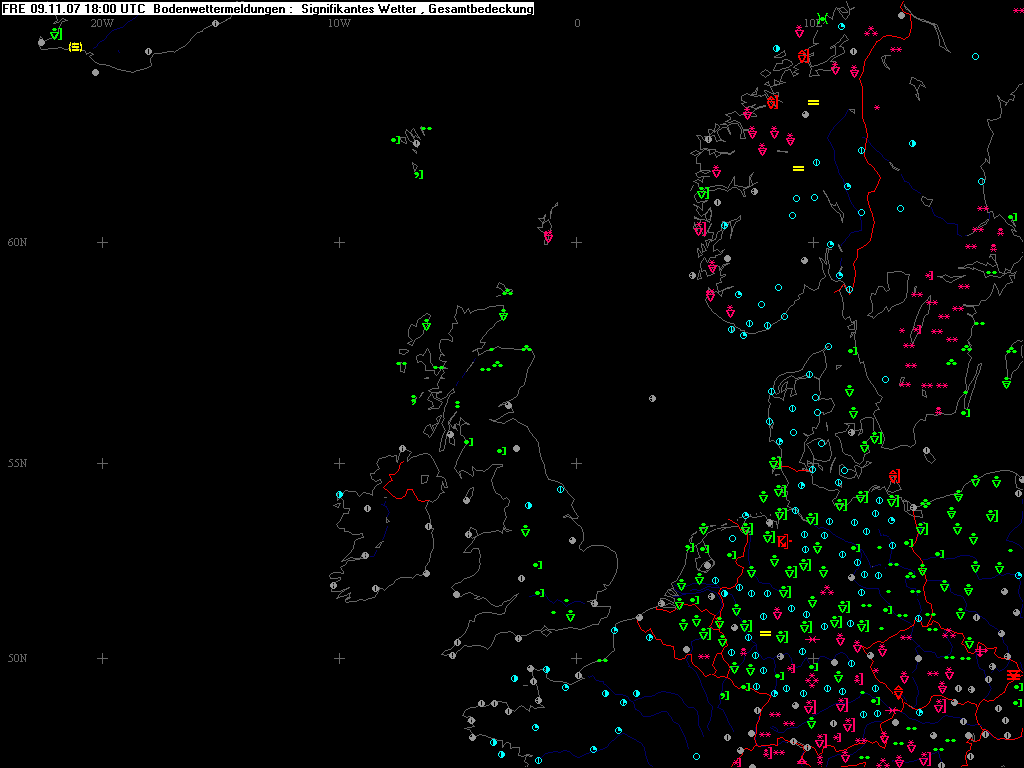Viewport: 1024px width, 768px height.
Task: Select the red thunderstorm symbol in northern Germany
Action: pos(782,541)
